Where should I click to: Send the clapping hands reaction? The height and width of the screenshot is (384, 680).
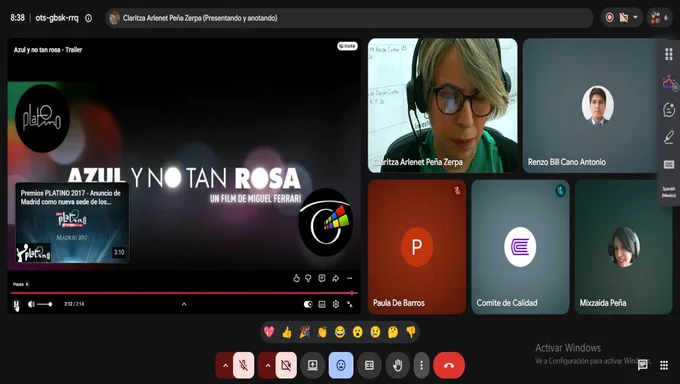(322, 332)
